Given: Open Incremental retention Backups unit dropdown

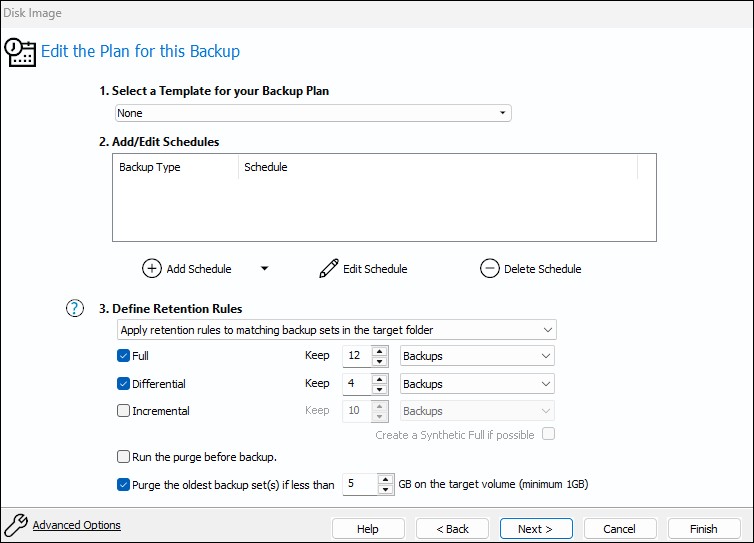Looking at the screenshot, I should [x=477, y=411].
